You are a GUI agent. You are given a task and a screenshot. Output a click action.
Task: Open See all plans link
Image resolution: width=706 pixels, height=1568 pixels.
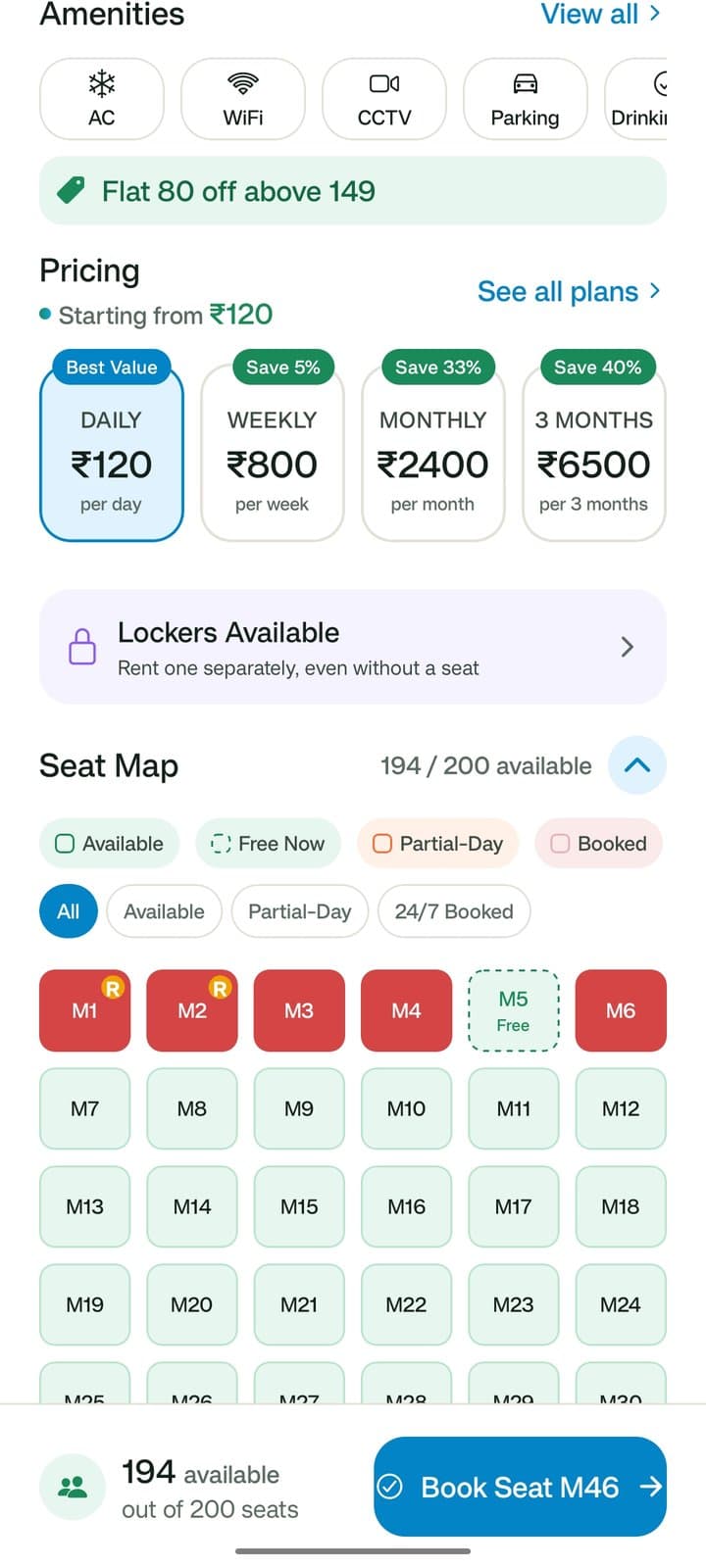tap(569, 291)
